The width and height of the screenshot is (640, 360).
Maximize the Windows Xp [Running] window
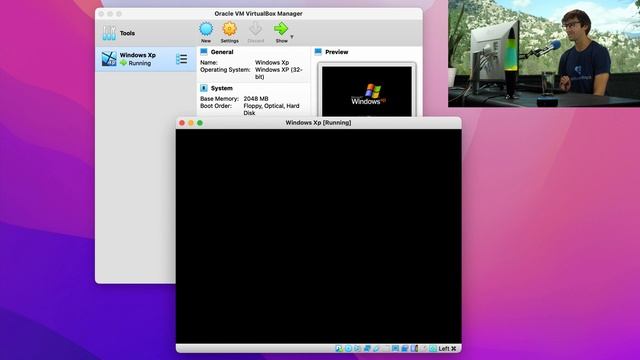(200, 123)
